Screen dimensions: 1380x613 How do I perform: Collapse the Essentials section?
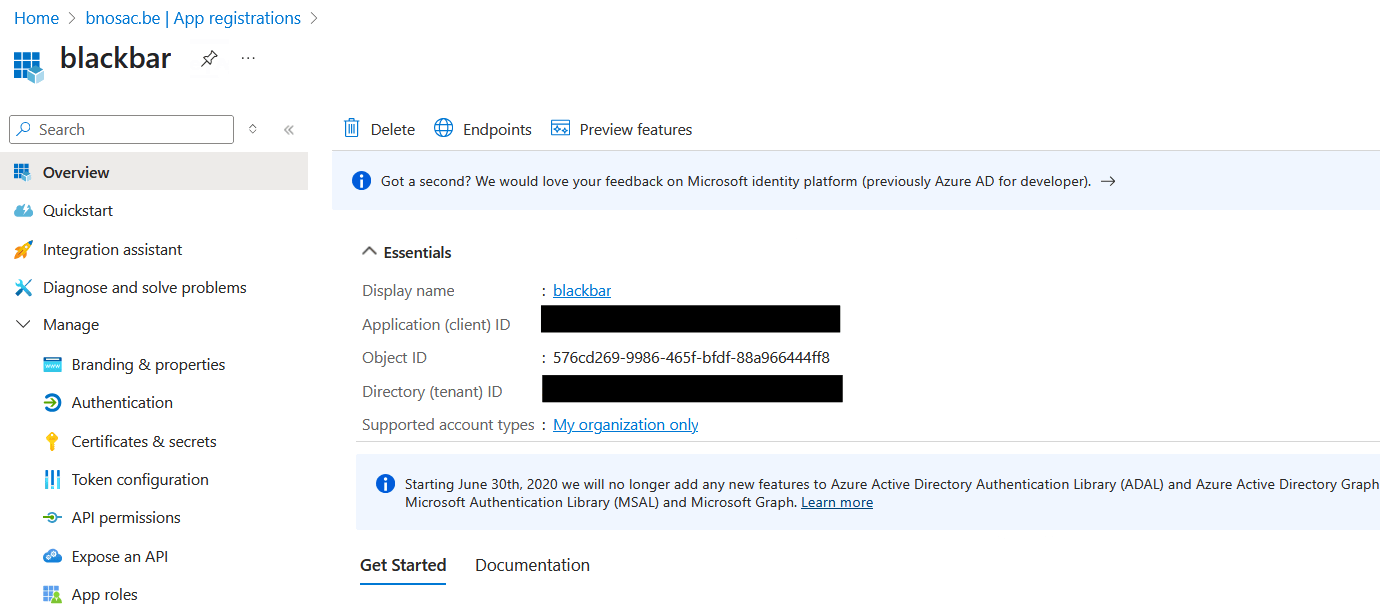(407, 252)
